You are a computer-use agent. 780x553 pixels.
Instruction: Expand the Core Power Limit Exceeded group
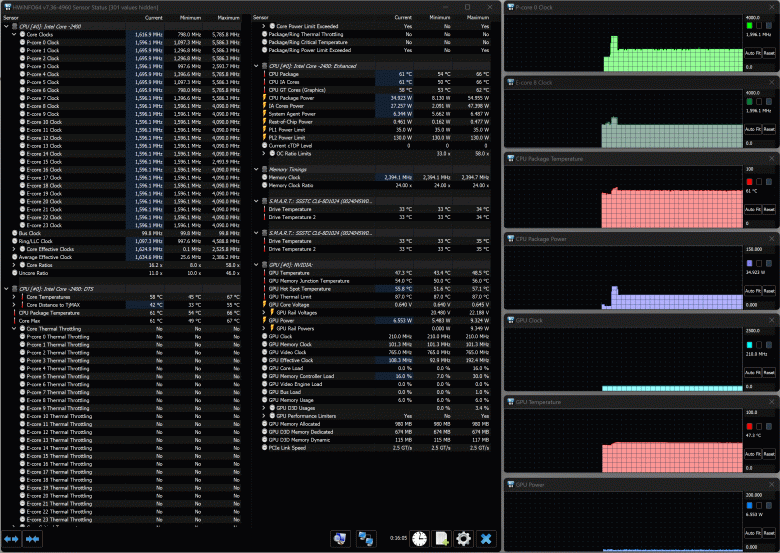(264, 26)
